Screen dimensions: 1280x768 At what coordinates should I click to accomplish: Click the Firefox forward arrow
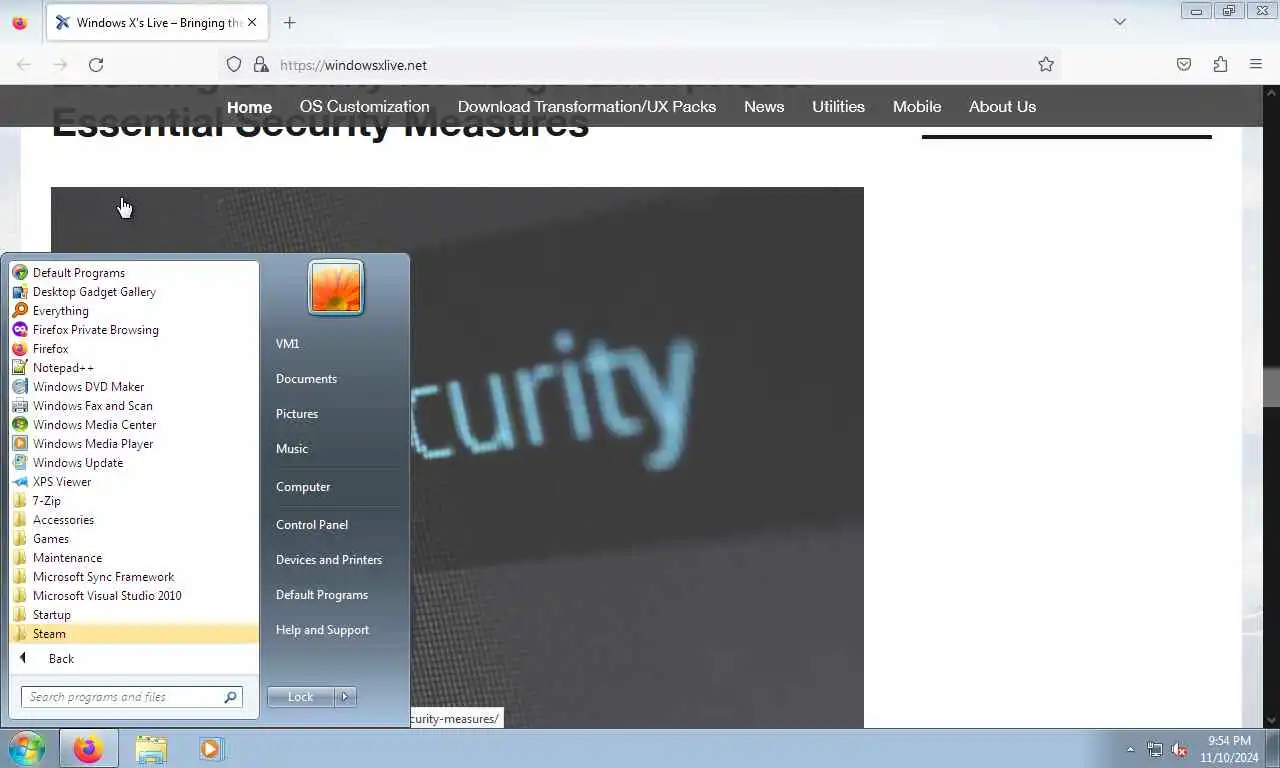[60, 65]
